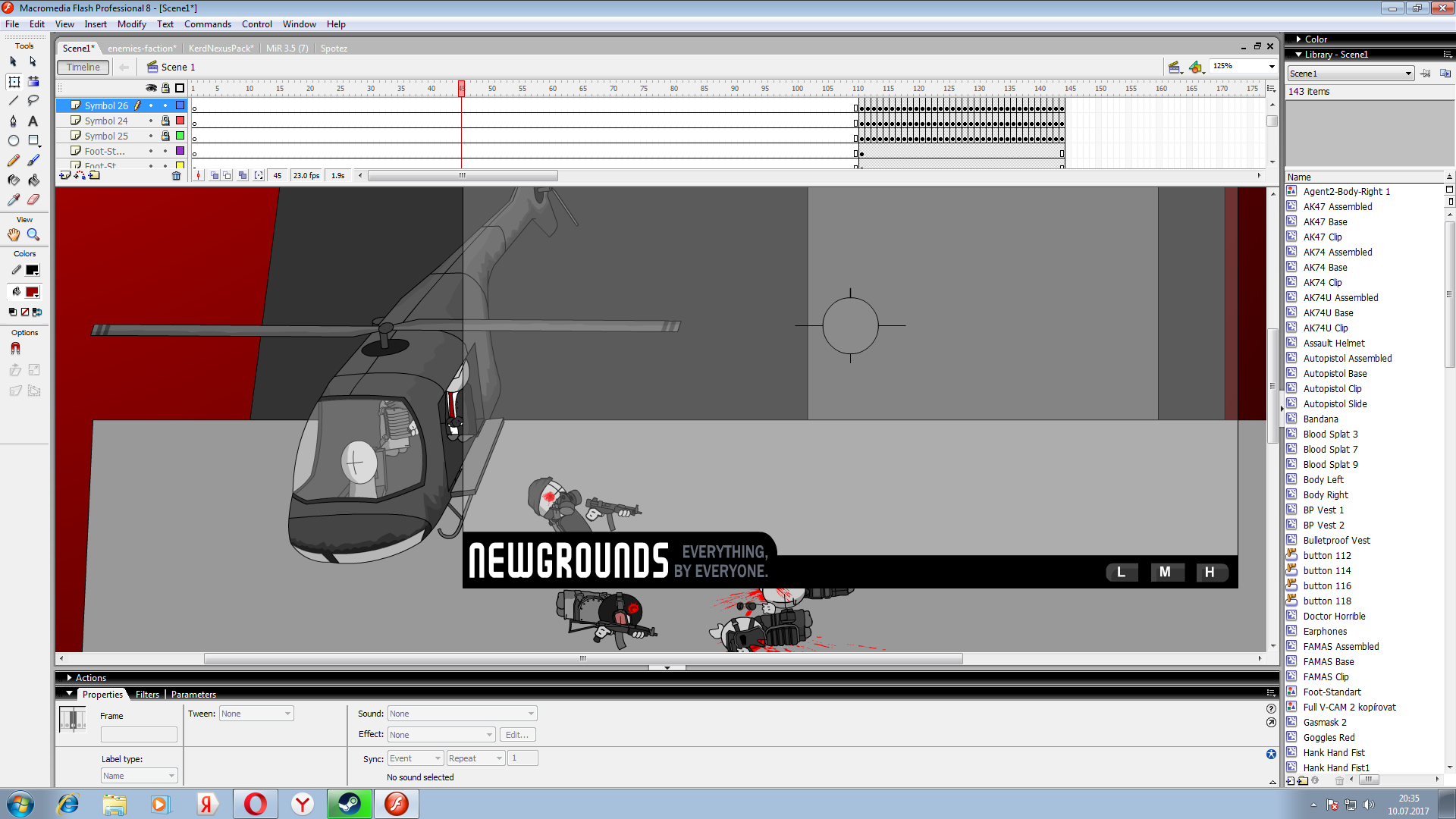Image resolution: width=1456 pixels, height=819 pixels.
Task: Open the Label type dropdown
Action: pyautogui.click(x=140, y=776)
